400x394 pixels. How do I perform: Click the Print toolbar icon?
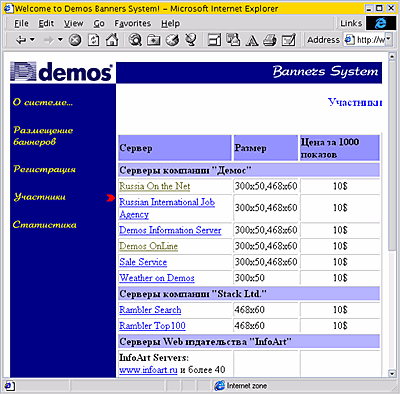pos(270,41)
